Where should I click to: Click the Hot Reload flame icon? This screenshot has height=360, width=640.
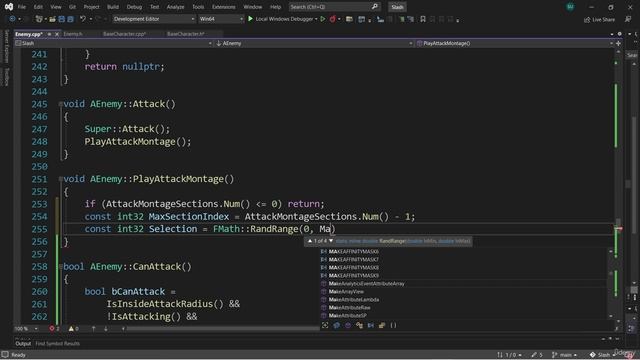[x=333, y=19]
